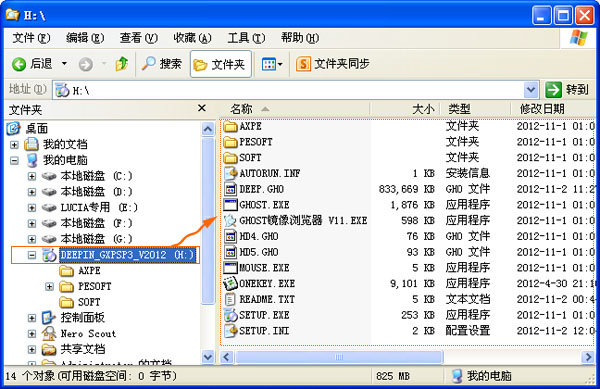This screenshot has width=600, height=389.
Task: Click the address bar field showing H:\
Action: pyautogui.click(x=289, y=90)
